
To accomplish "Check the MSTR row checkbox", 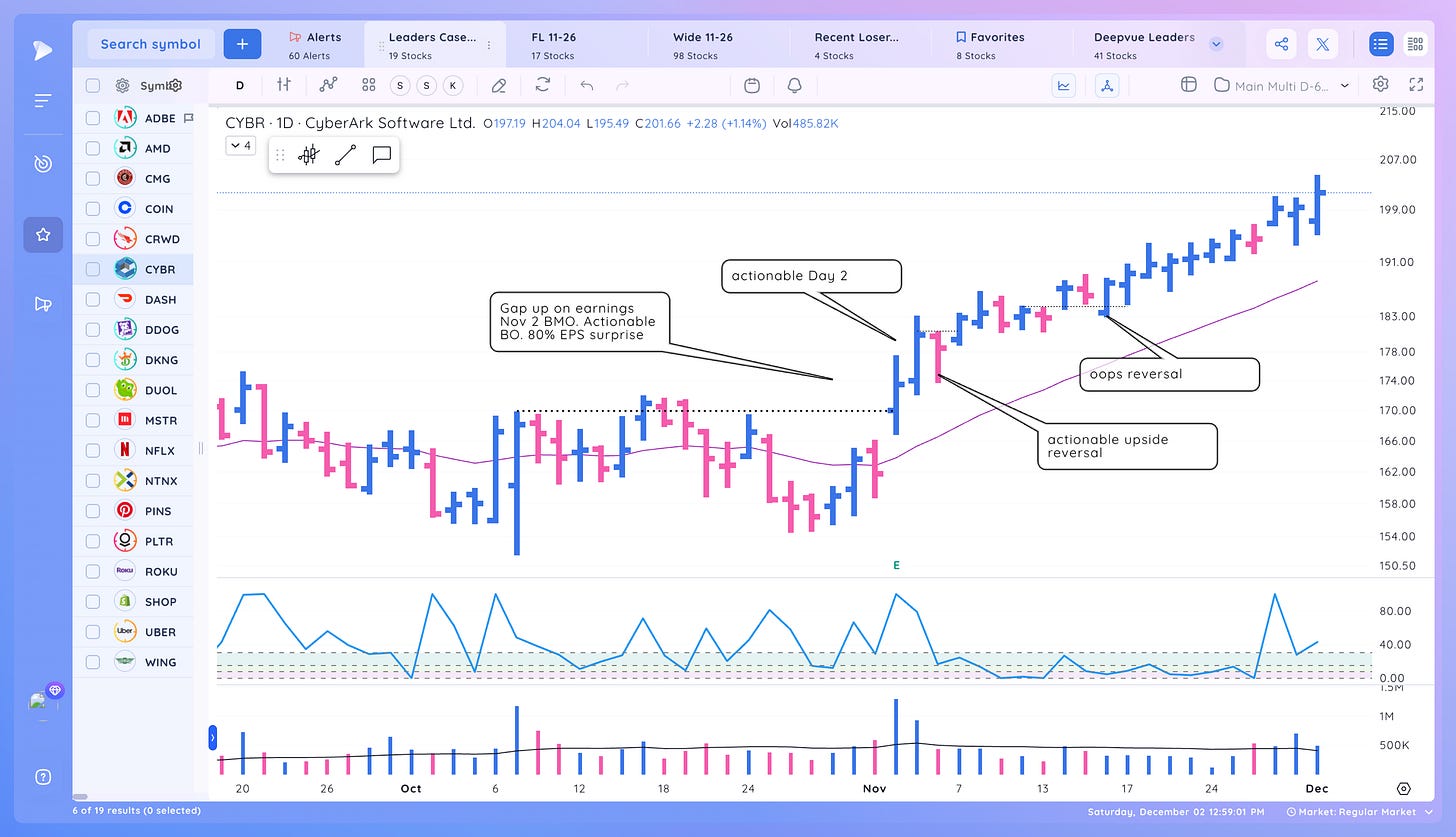I will pos(93,420).
